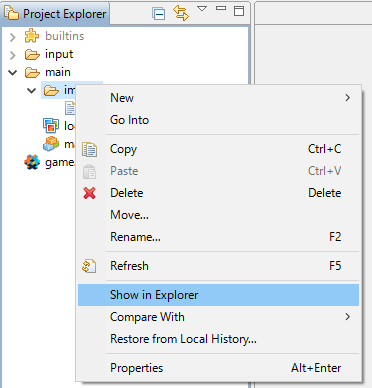This screenshot has height=388, width=372.
Task: Click the Copy pages icon
Action: pos(89,149)
